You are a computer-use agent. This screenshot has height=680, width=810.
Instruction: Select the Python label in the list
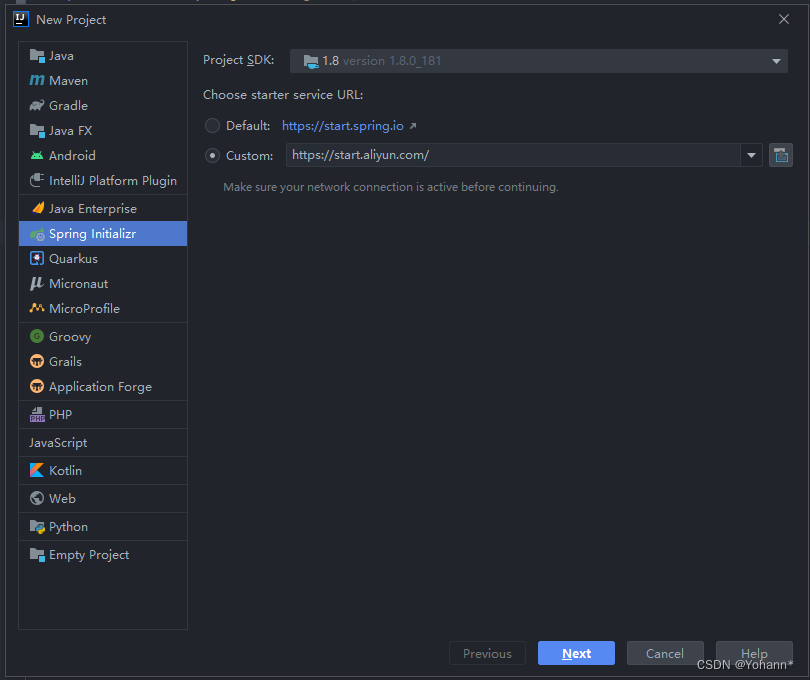[x=68, y=527]
